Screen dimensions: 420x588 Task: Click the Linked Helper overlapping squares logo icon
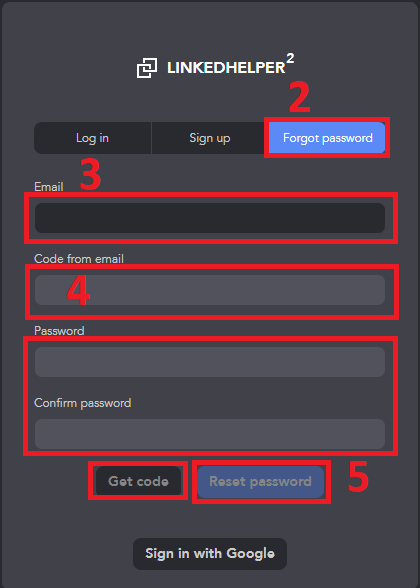pyautogui.click(x=147, y=68)
